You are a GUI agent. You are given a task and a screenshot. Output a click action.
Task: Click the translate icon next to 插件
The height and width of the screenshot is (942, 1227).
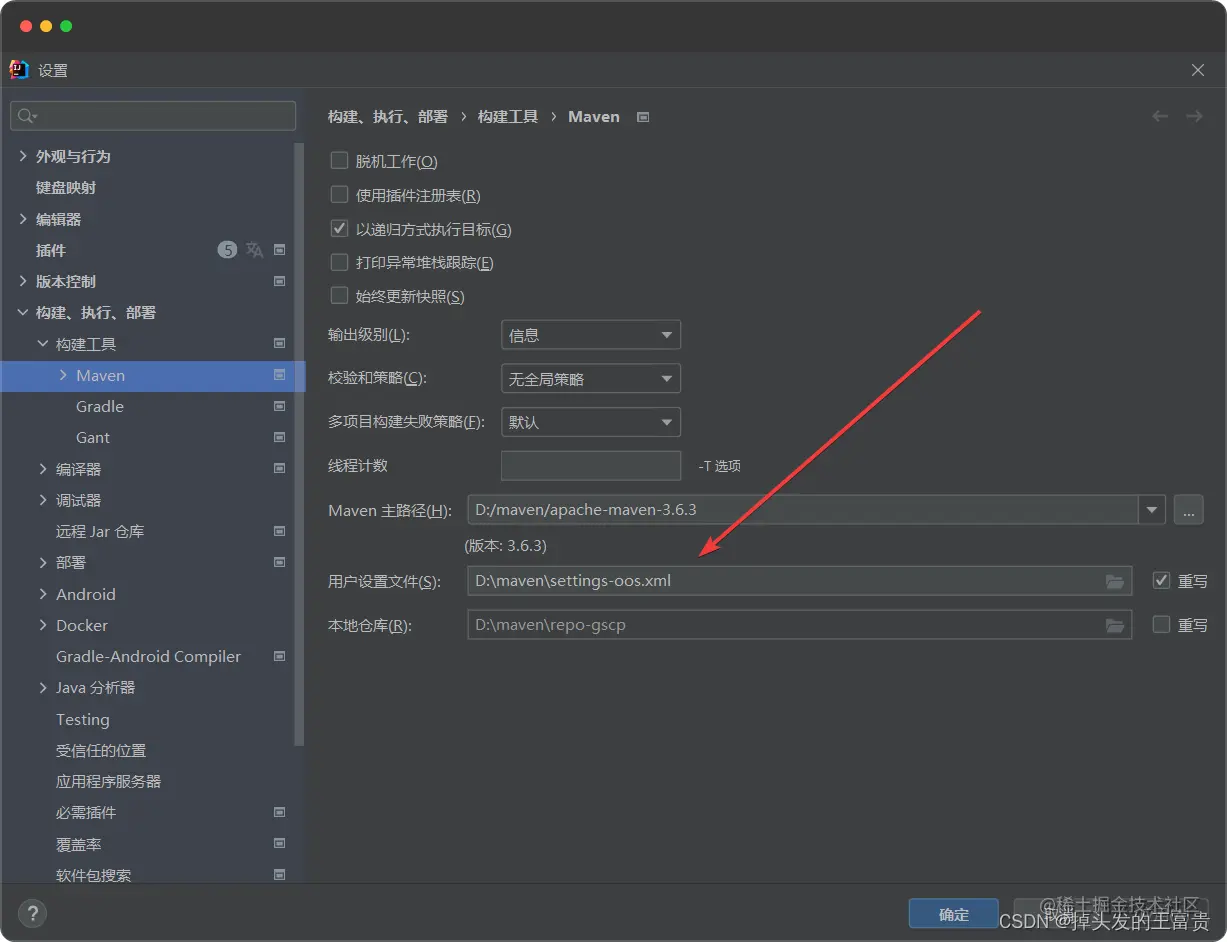(x=254, y=250)
